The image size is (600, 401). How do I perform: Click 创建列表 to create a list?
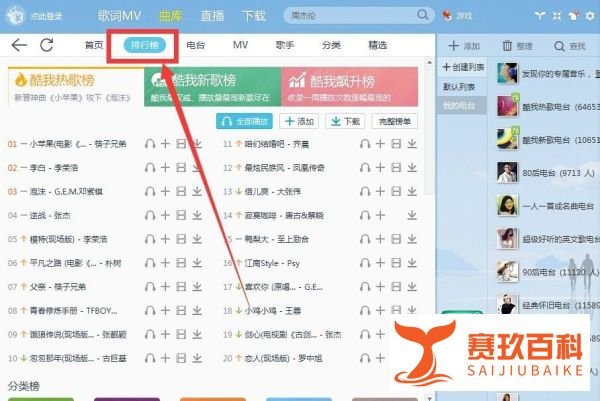[x=463, y=67]
